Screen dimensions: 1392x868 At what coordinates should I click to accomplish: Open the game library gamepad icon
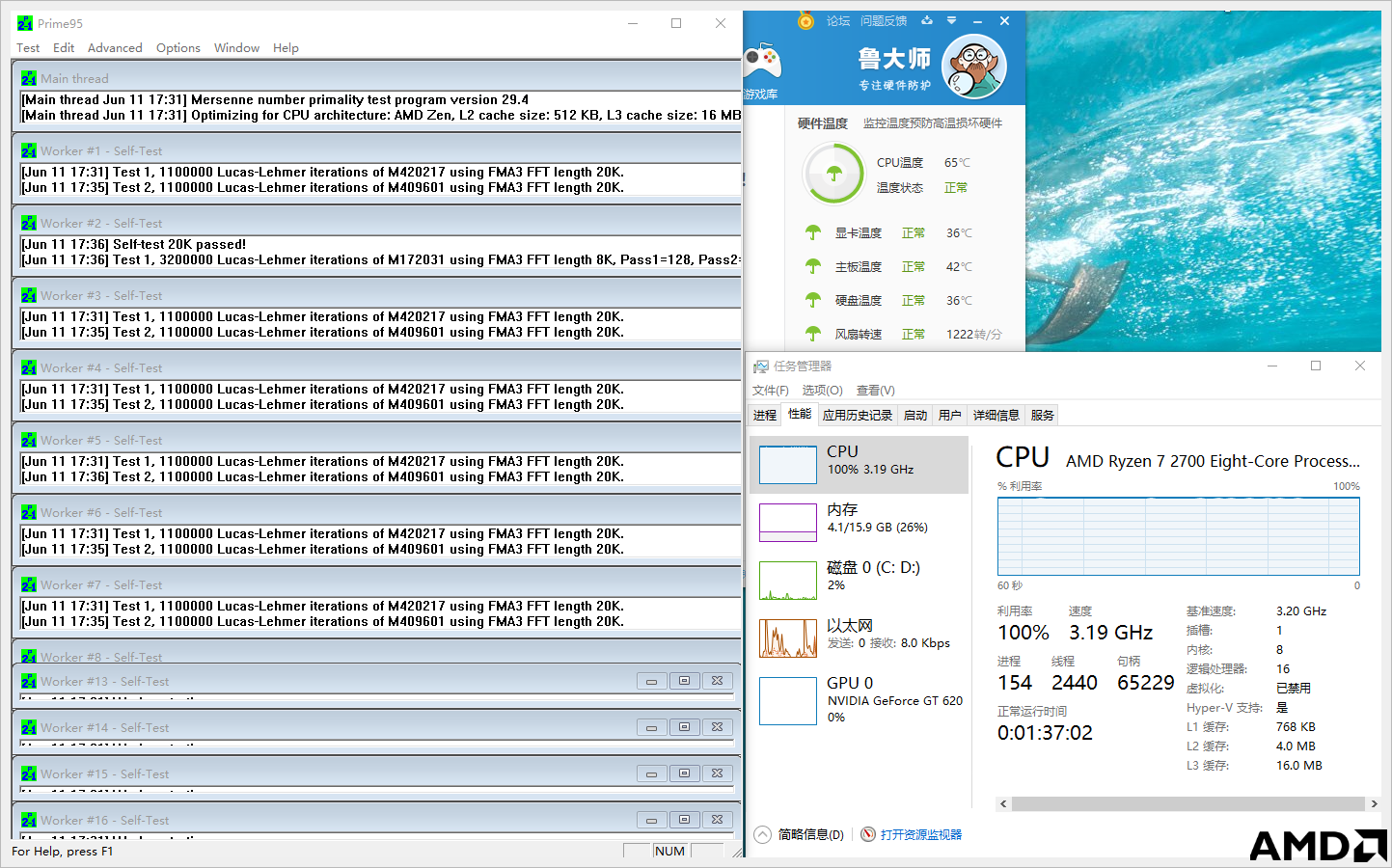point(762,63)
